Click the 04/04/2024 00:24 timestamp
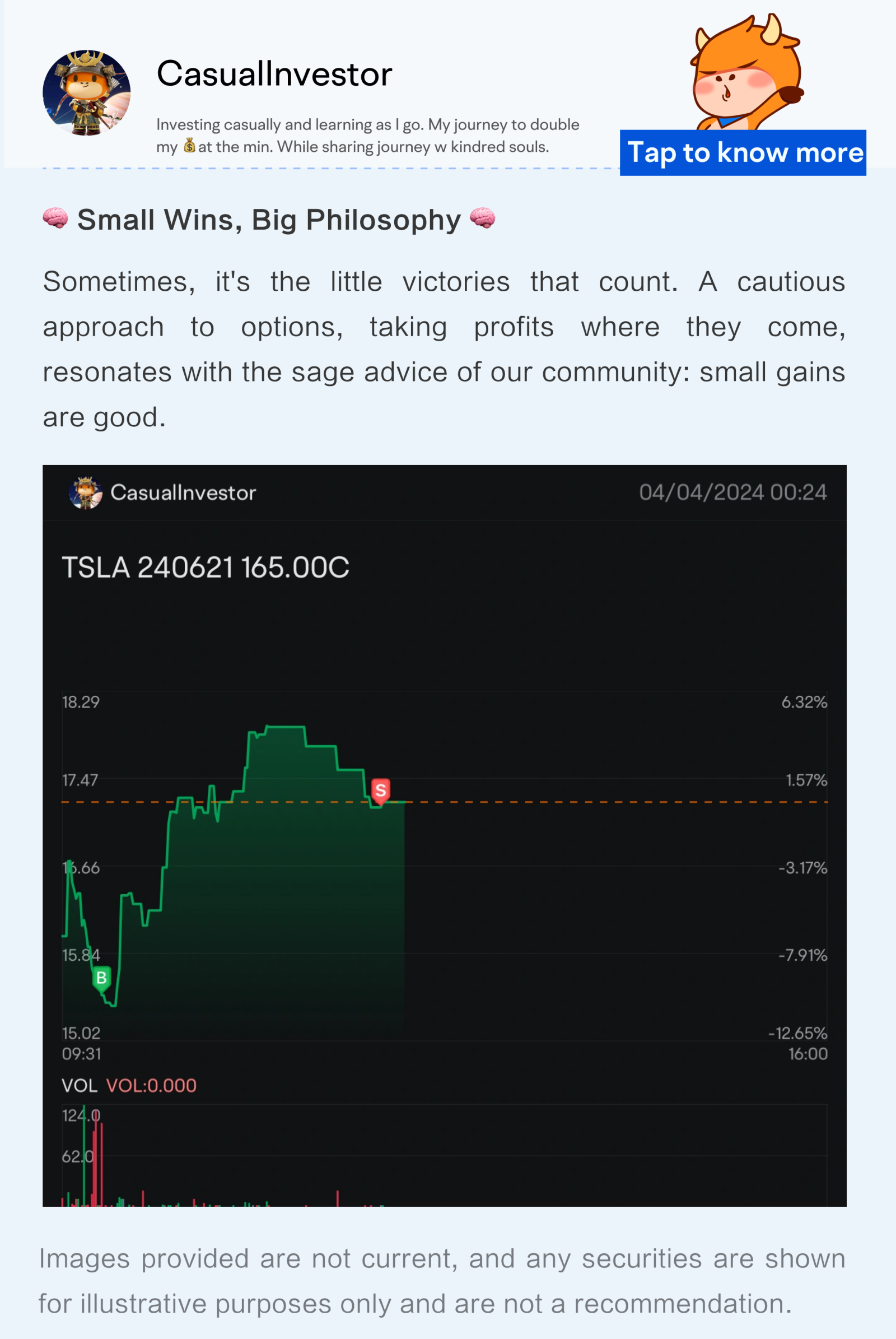The height and width of the screenshot is (1339, 896). [732, 492]
